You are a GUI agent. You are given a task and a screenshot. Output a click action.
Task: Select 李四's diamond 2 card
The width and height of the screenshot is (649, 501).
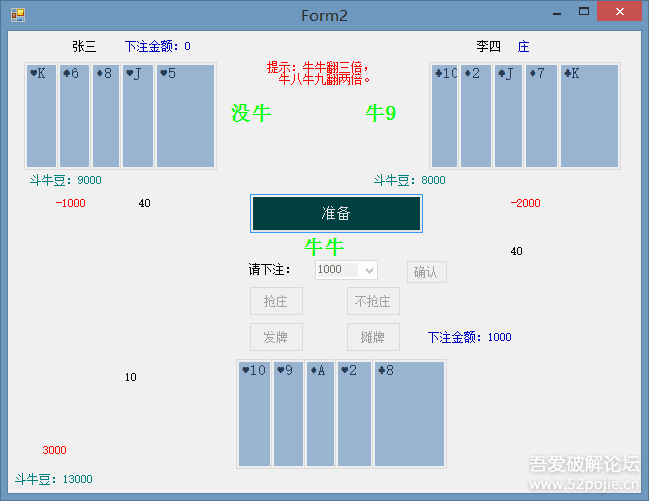[x=476, y=116]
